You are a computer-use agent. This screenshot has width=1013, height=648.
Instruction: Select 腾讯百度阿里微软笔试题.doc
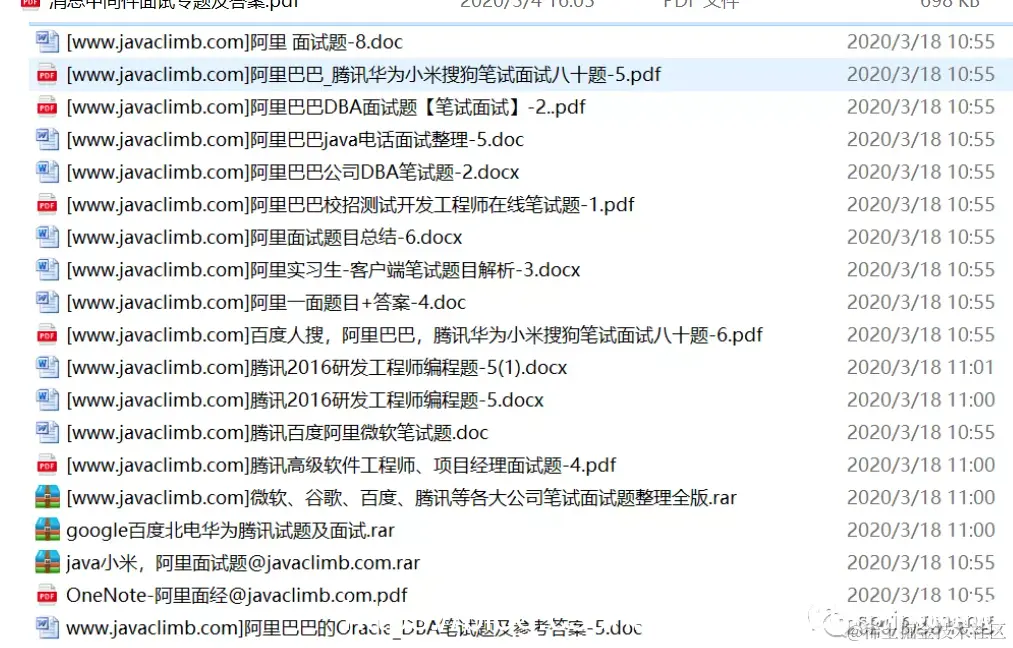(277, 432)
